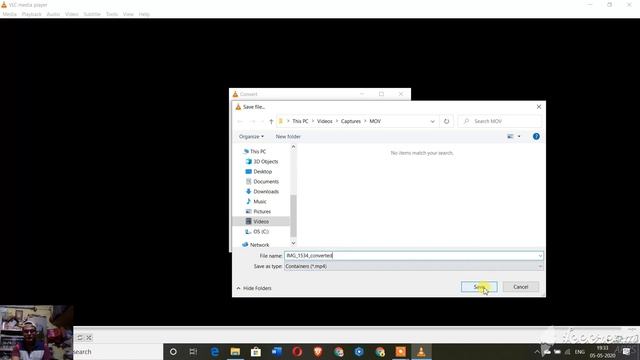The image size is (640, 360).
Task: Switch to VLC on the taskbar
Action: pos(421,351)
